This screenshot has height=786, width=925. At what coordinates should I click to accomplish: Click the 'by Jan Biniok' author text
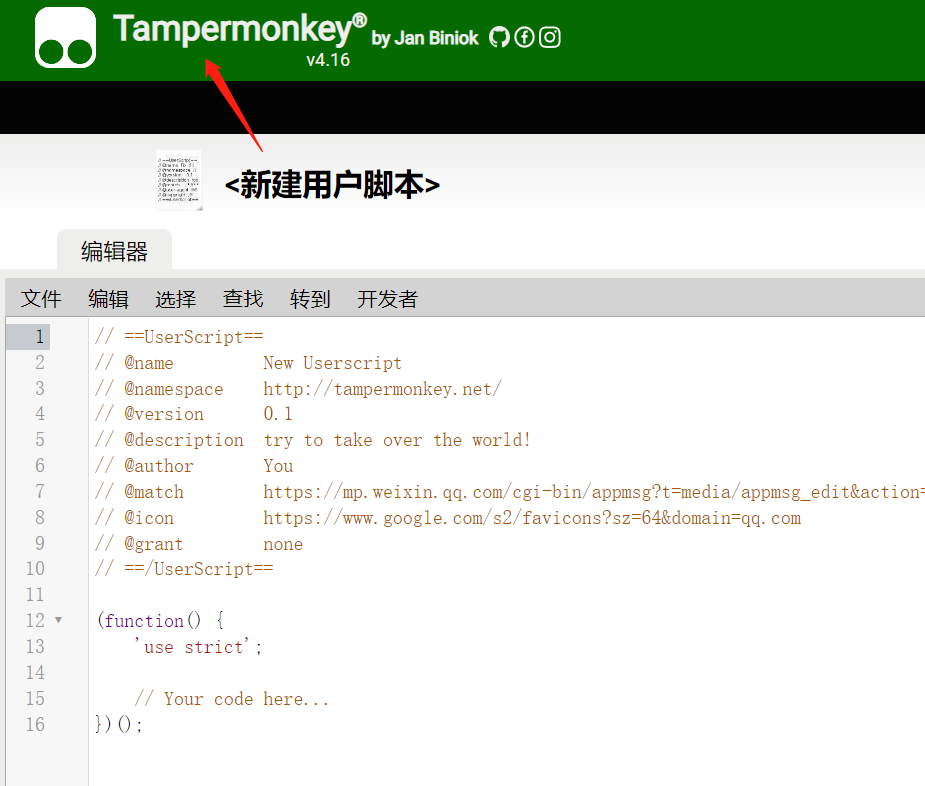click(x=425, y=38)
